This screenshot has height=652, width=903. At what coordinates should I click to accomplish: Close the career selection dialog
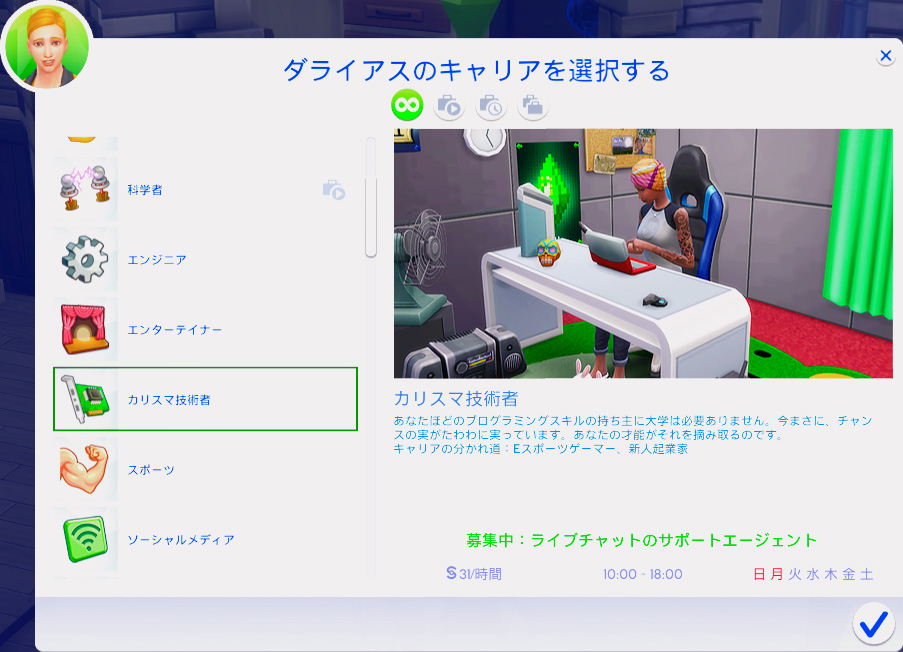pyautogui.click(x=886, y=56)
